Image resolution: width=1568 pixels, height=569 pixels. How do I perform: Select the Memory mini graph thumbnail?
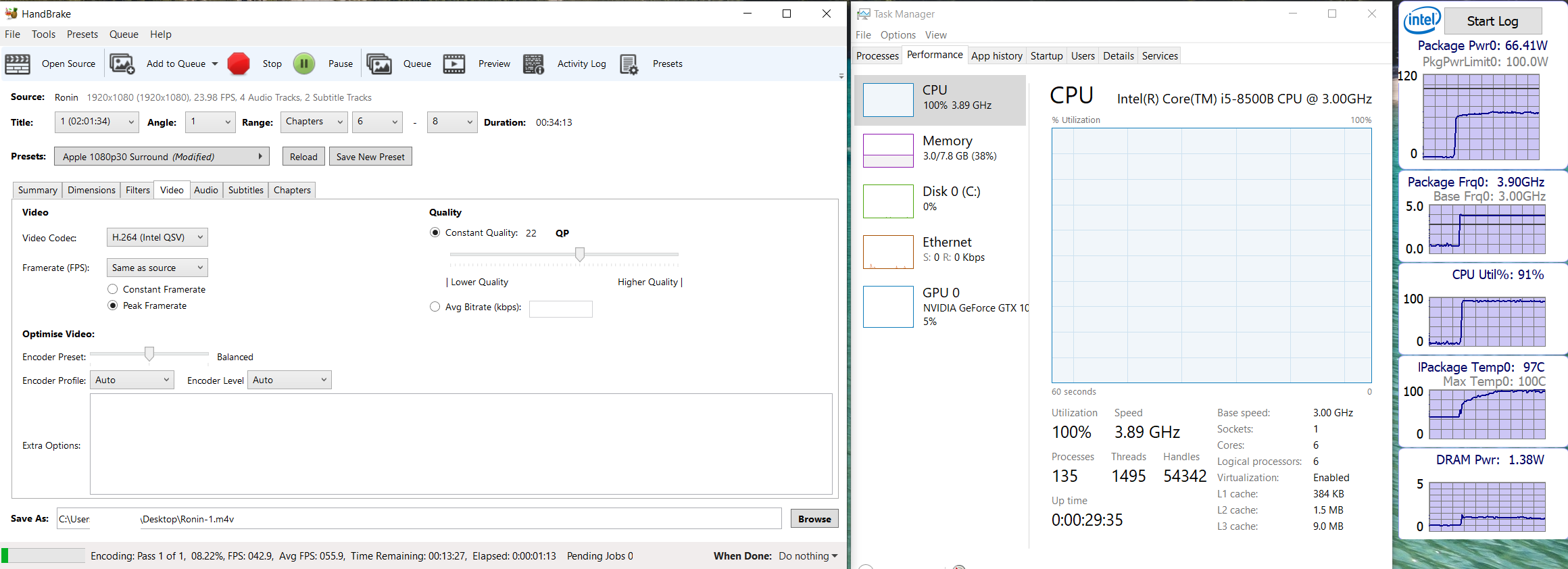[888, 151]
